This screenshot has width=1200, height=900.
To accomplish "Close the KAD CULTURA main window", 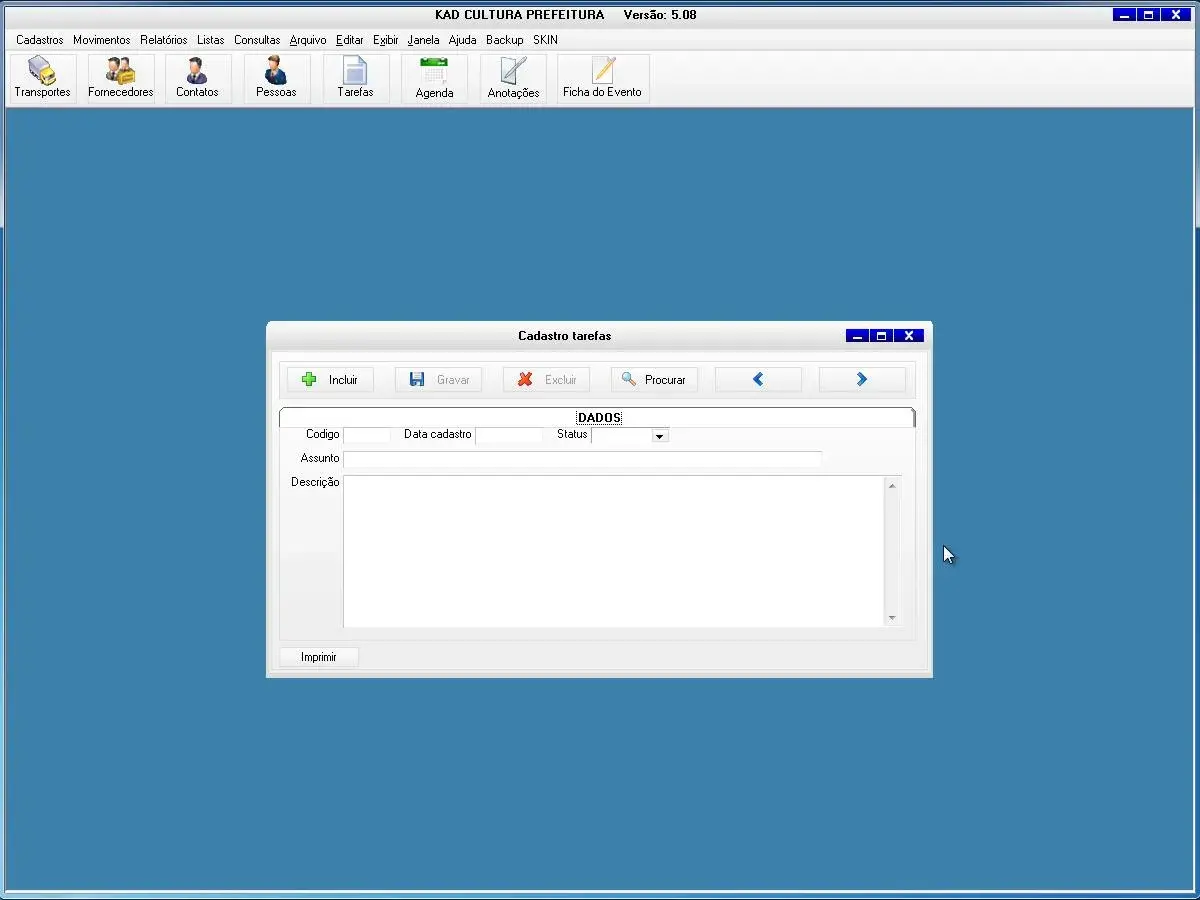I will [x=1176, y=15].
